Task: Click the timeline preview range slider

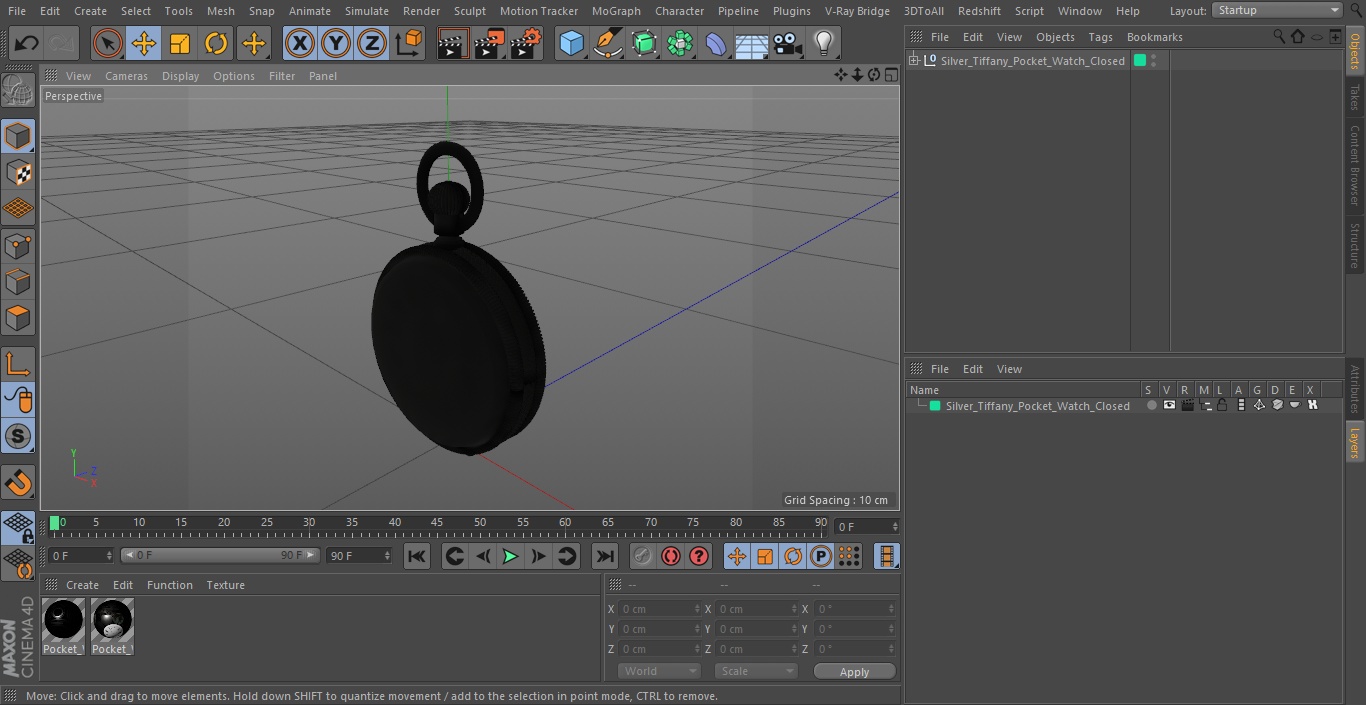Action: pos(219,555)
